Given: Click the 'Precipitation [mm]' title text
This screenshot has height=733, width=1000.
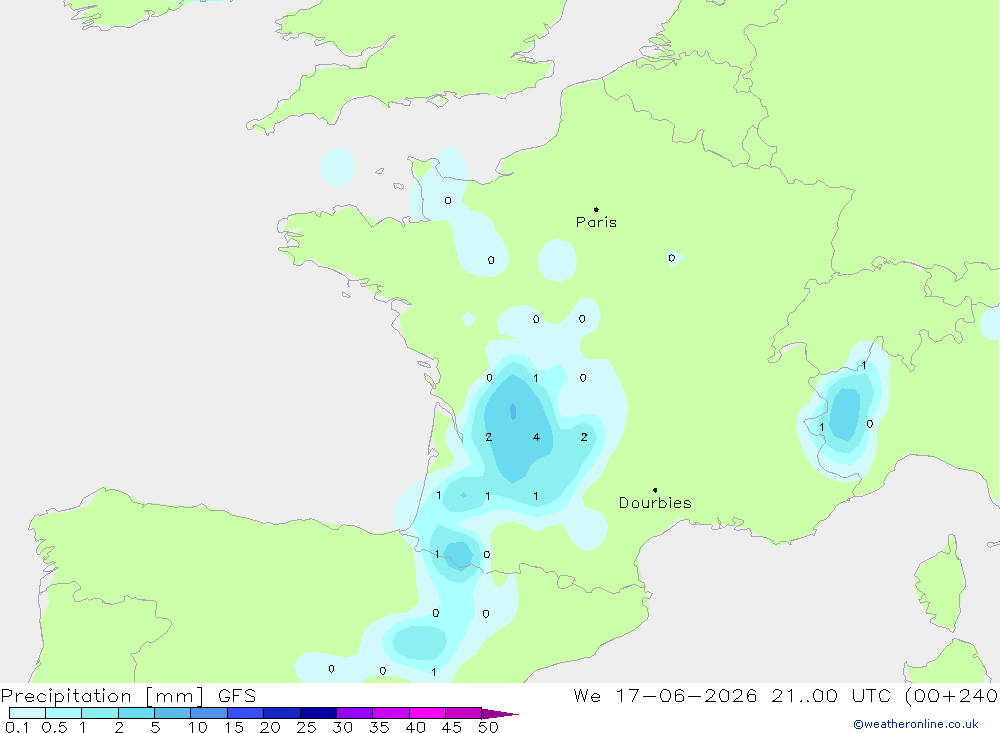Looking at the screenshot, I should tap(103, 696).
